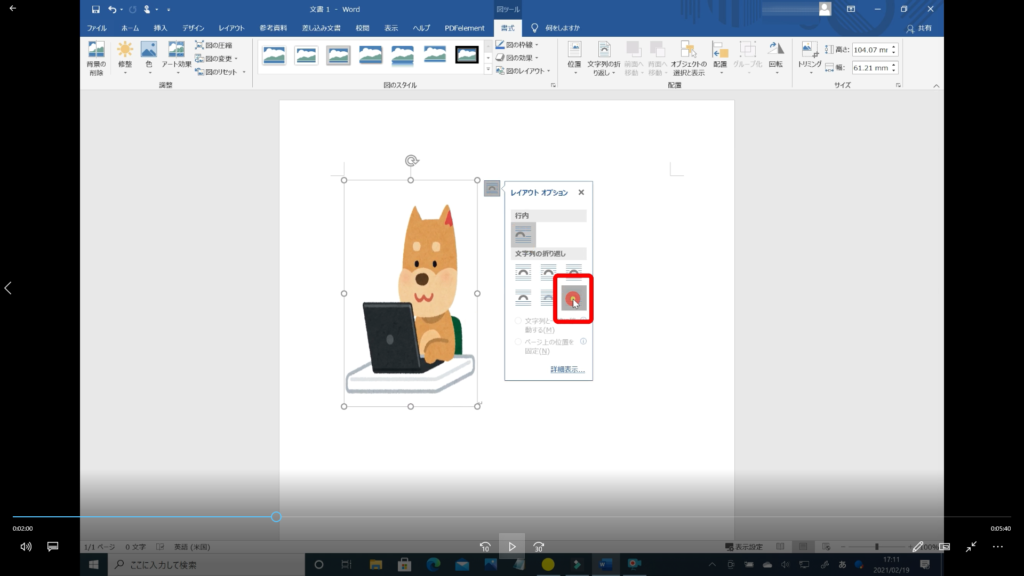Select the in-line with text layout icon
Viewport: 1024px width, 576px height.
pyautogui.click(x=523, y=235)
